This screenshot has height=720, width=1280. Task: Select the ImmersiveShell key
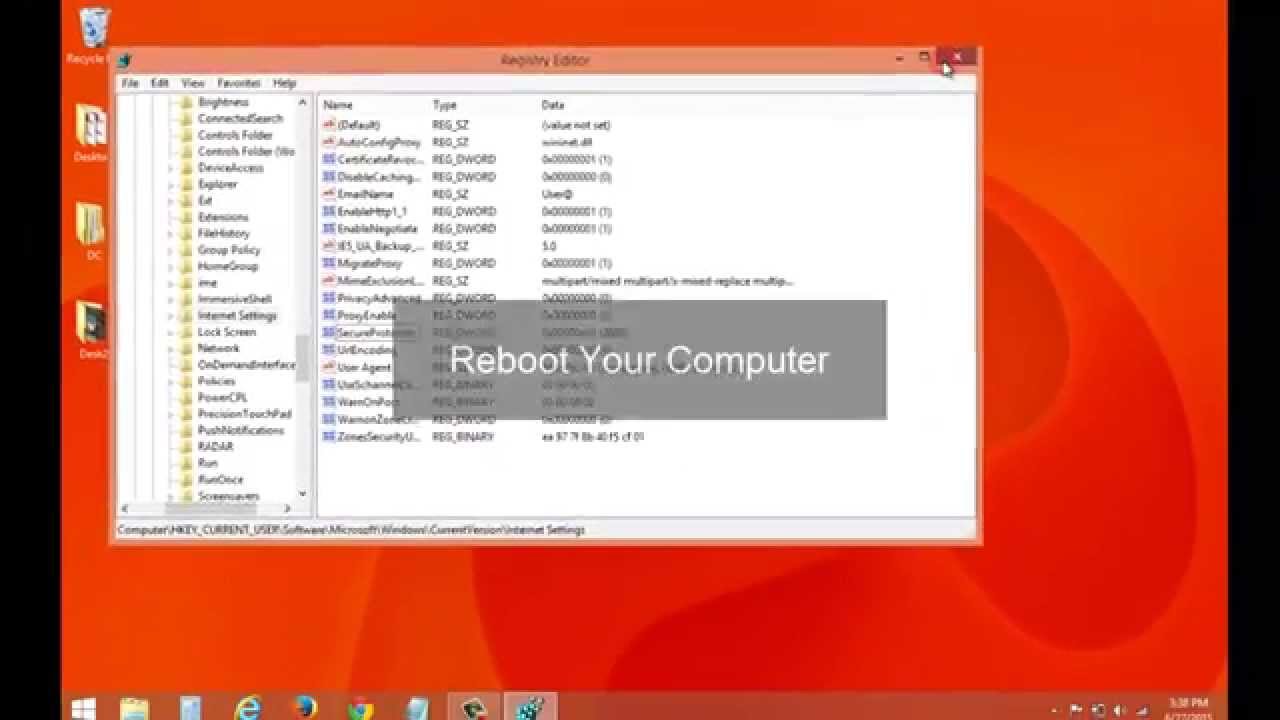[x=234, y=299]
